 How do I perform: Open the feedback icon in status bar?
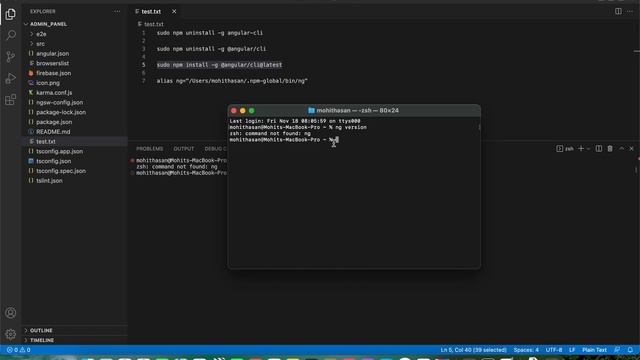(x=618, y=350)
